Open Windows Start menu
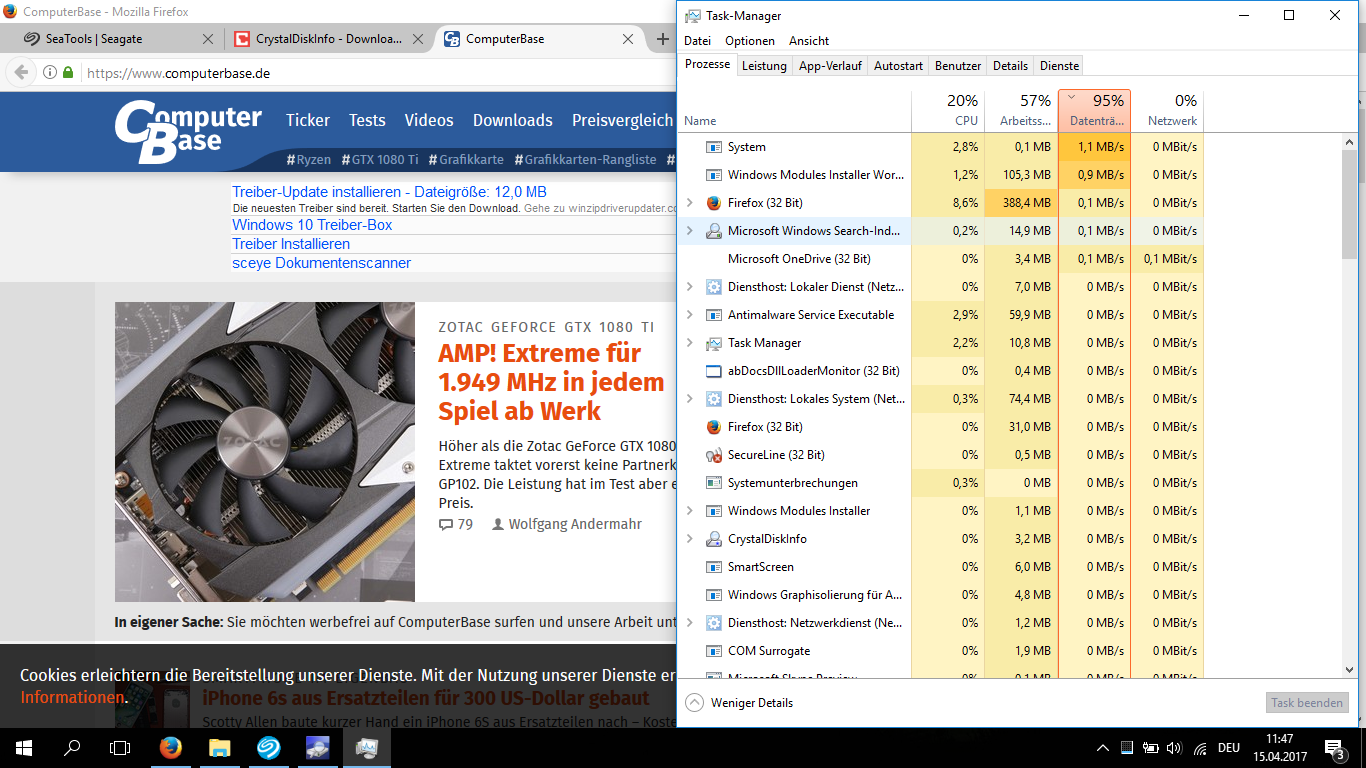1366x768 pixels. (24, 747)
